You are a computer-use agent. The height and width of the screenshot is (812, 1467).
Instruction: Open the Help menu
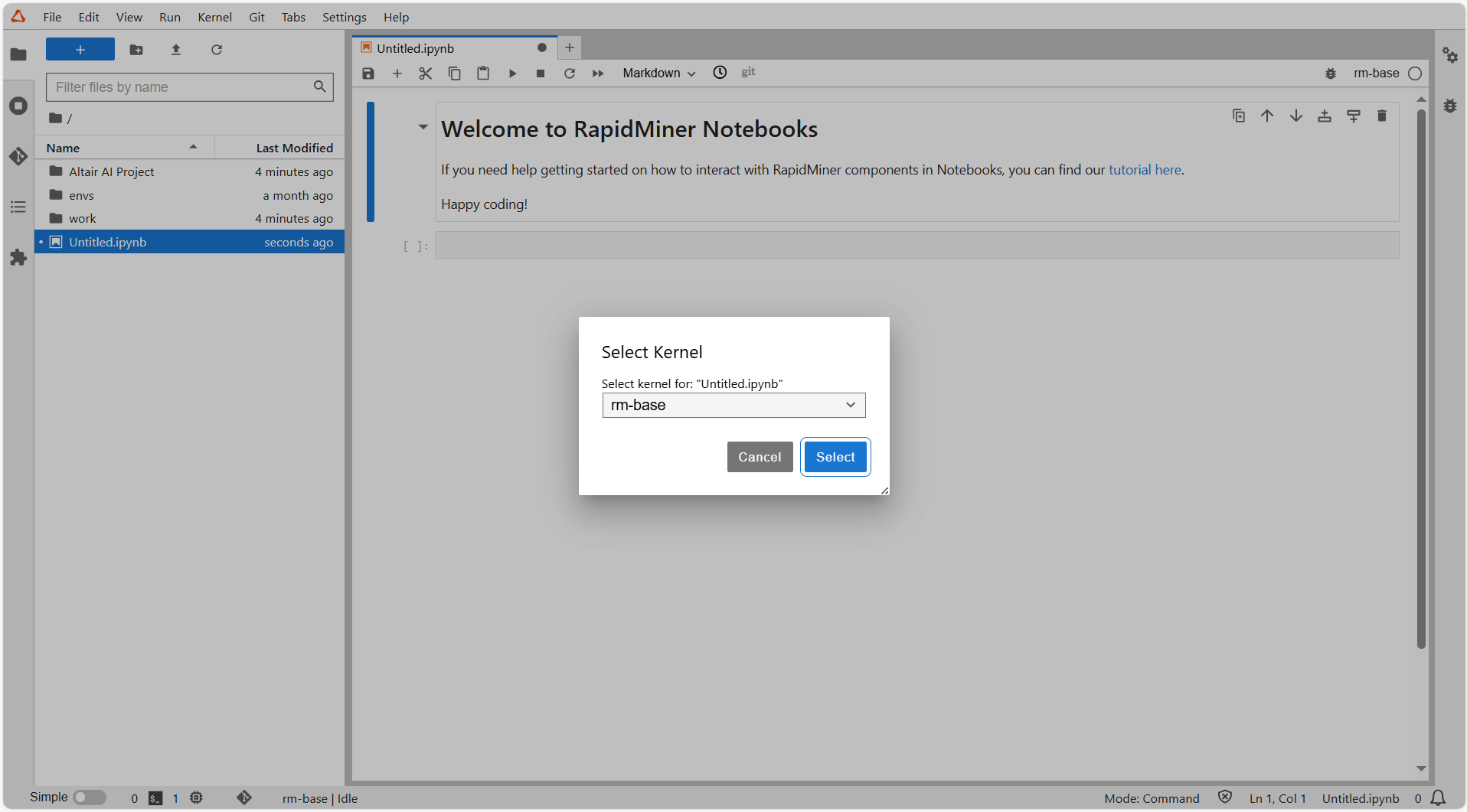[396, 17]
